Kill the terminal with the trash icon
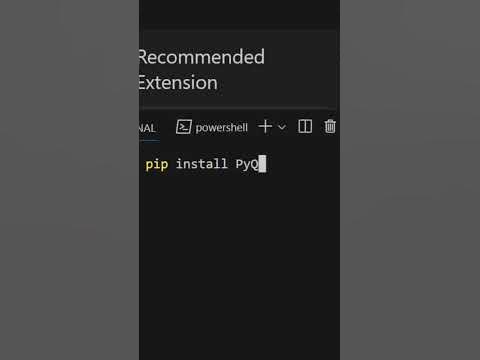 click(330, 127)
